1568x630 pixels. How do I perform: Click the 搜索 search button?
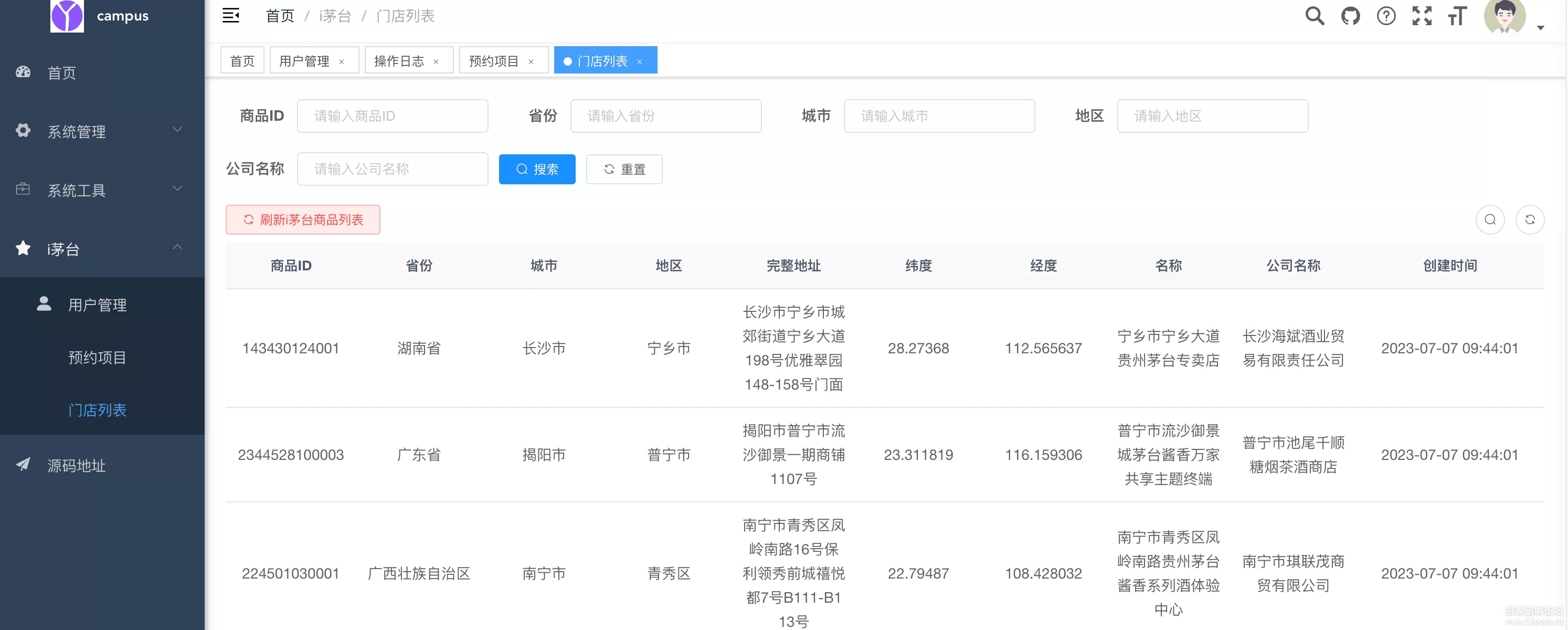pyautogui.click(x=537, y=169)
